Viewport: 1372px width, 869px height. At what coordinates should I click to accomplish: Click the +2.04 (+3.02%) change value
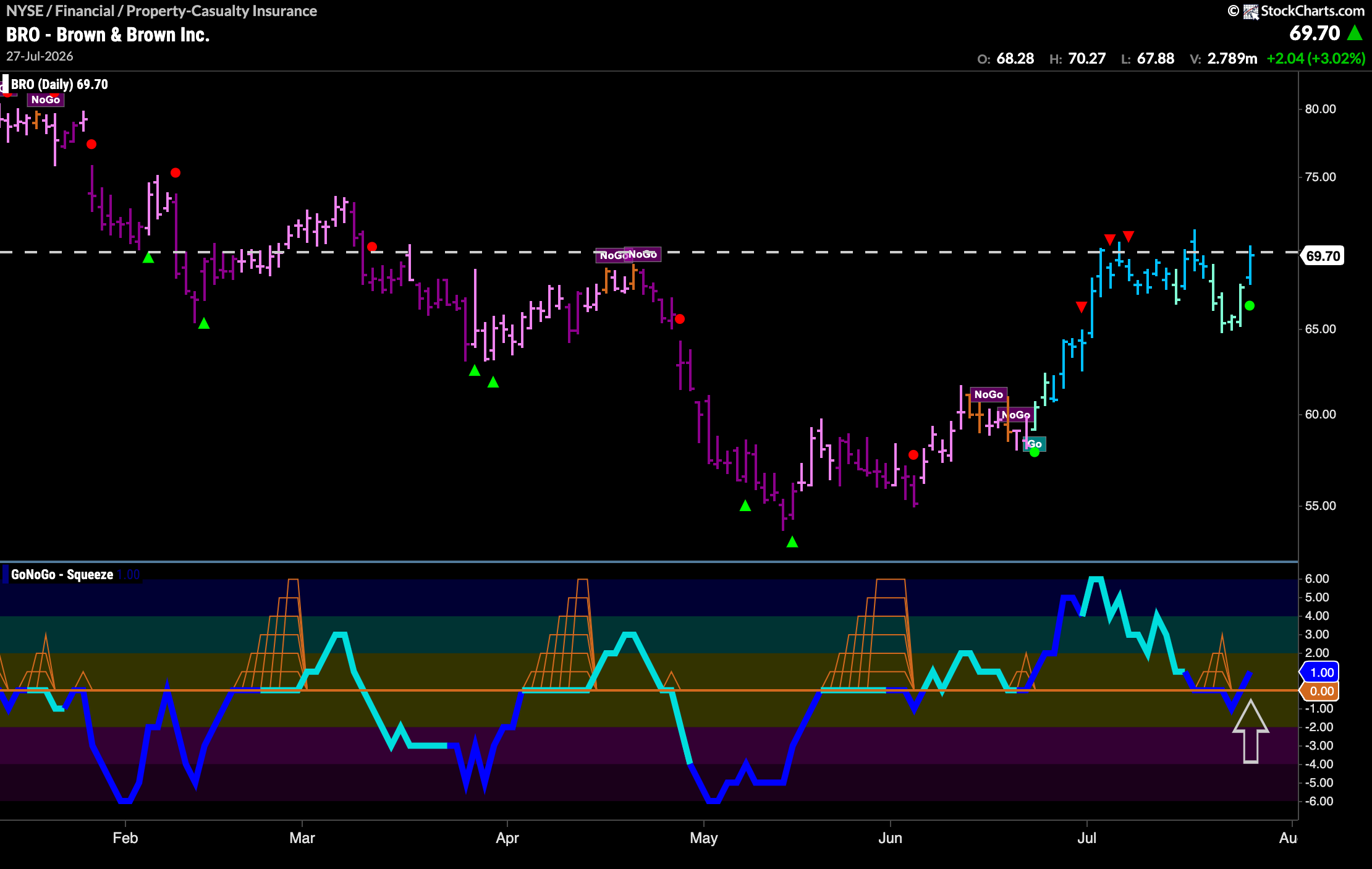point(1316,59)
